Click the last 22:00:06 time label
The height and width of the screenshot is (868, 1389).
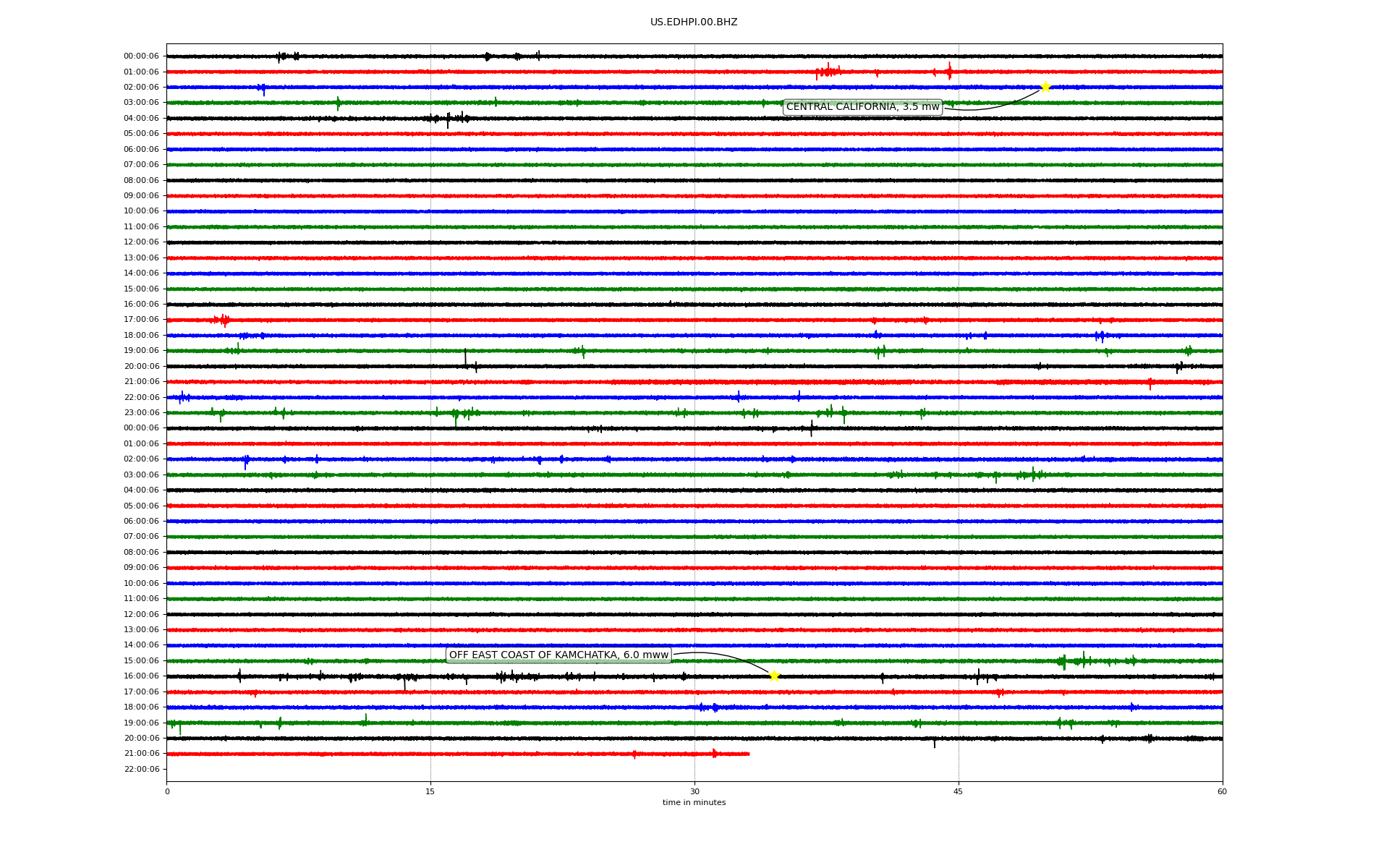coord(141,769)
